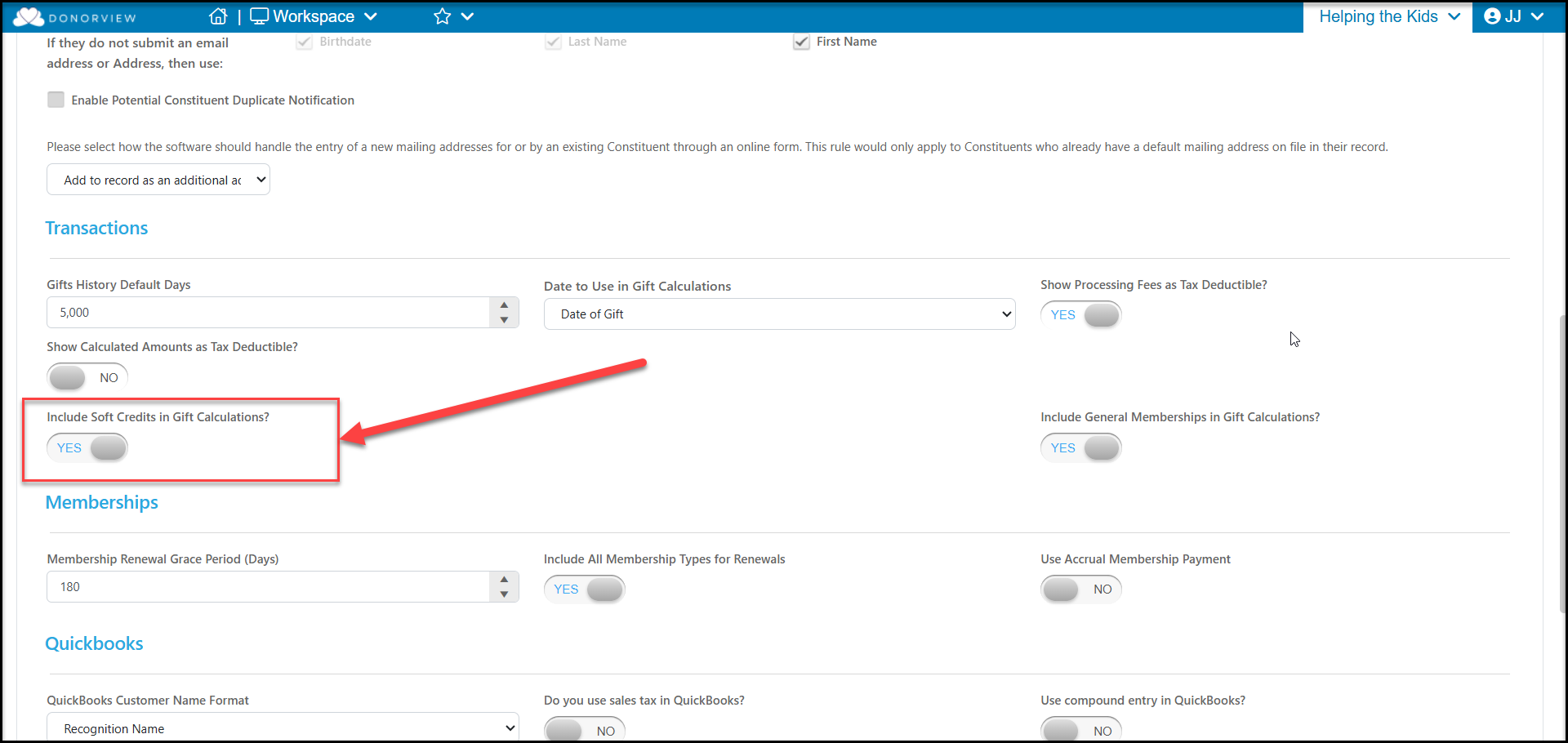Open the Helping the Kids organization menu
The height and width of the screenshot is (743, 1568).
pos(1388,16)
